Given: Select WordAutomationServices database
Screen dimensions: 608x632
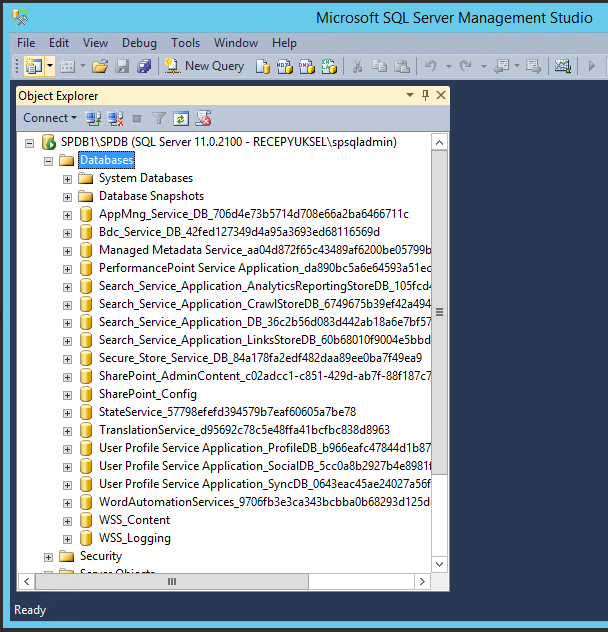Looking at the screenshot, I should coord(265,502).
